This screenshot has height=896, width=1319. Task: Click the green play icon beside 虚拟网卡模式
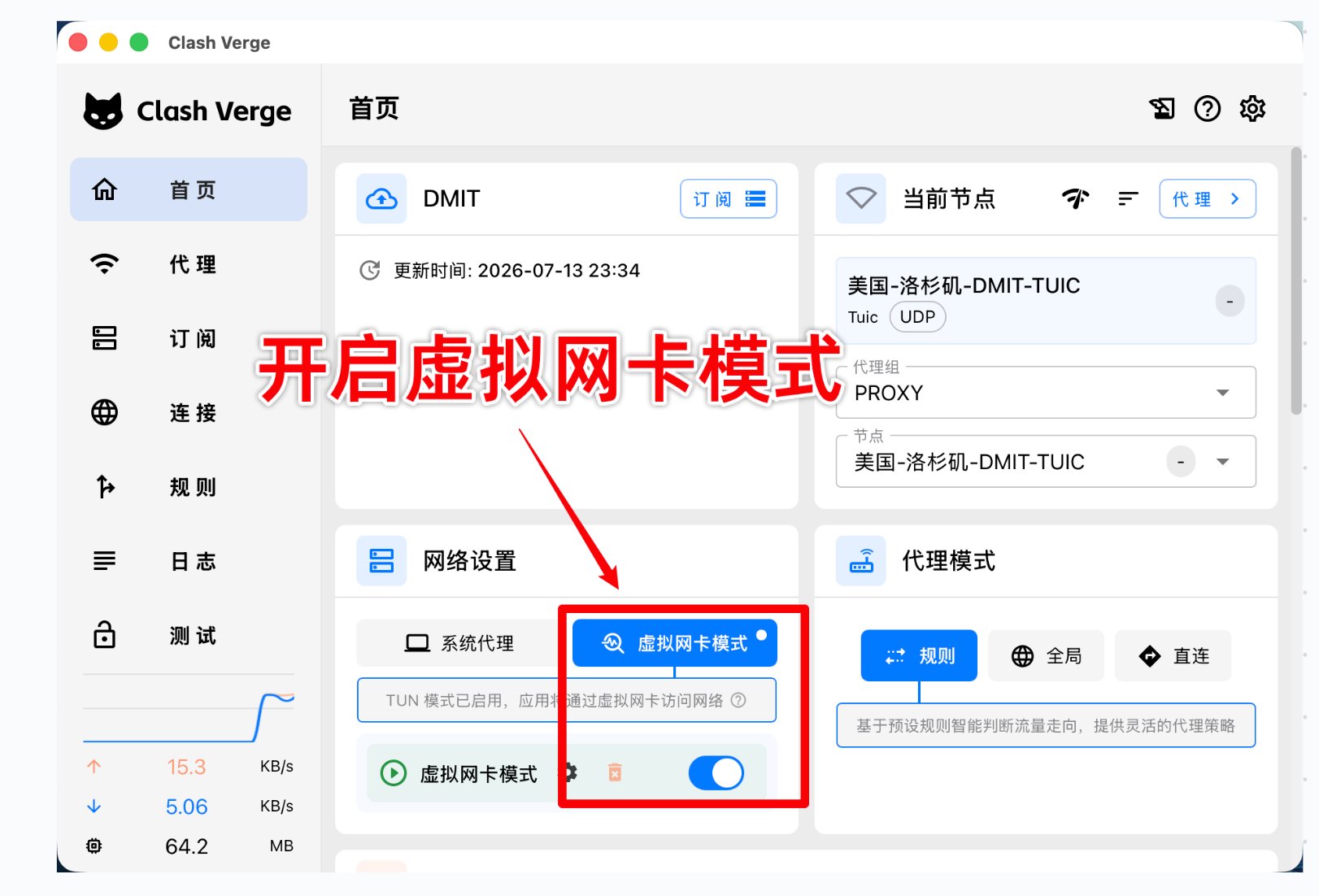coord(394,773)
